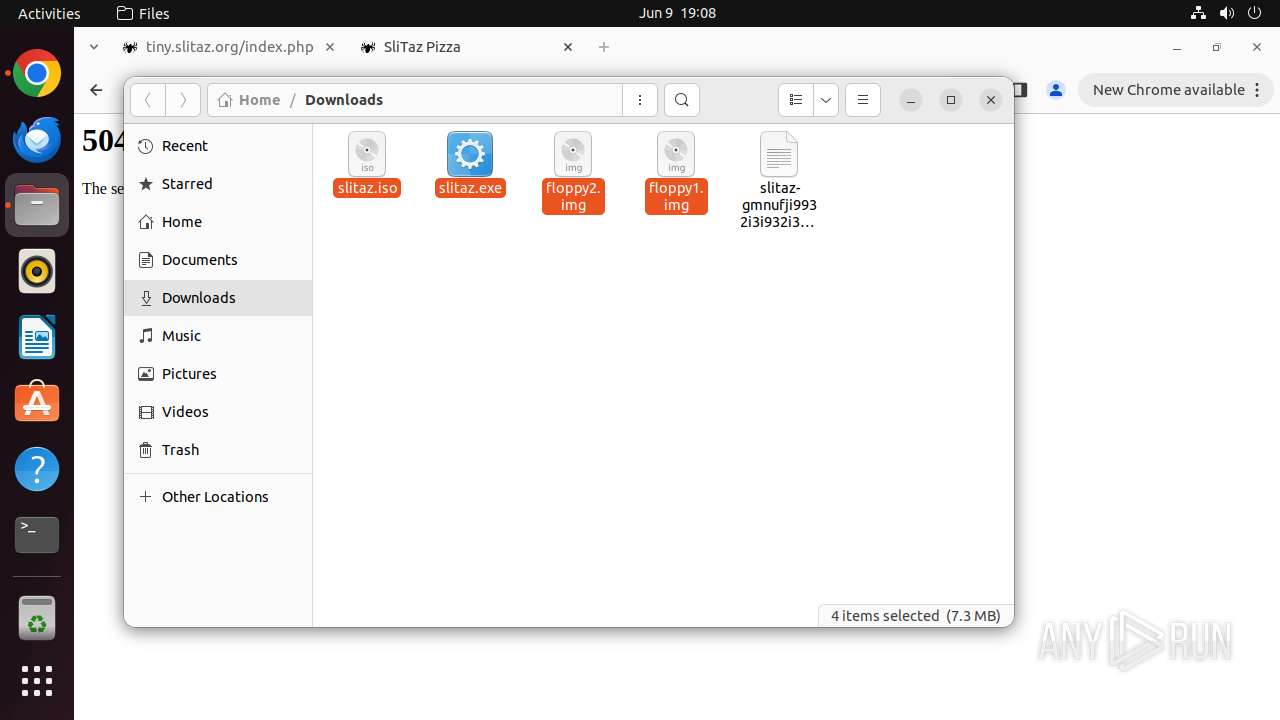This screenshot has width=1280, height=720.
Task: Go forward using the Files forward arrow
Action: pyautogui.click(x=183, y=100)
